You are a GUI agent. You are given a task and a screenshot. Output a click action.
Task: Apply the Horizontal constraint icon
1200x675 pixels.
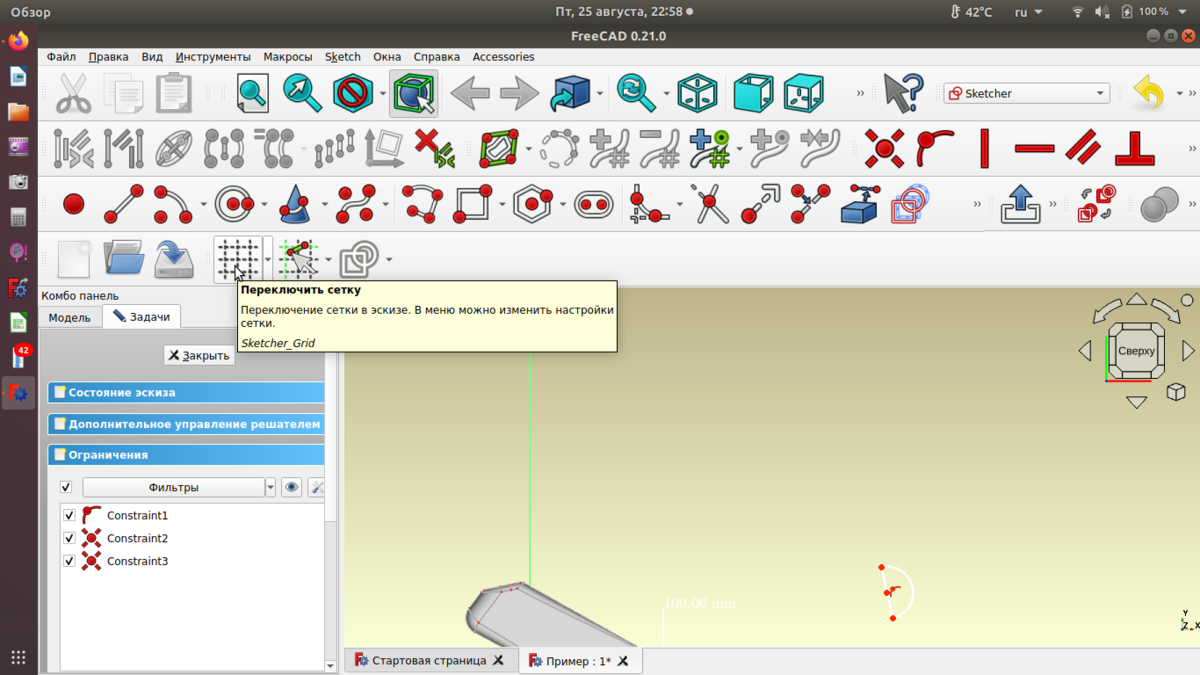(x=1034, y=149)
